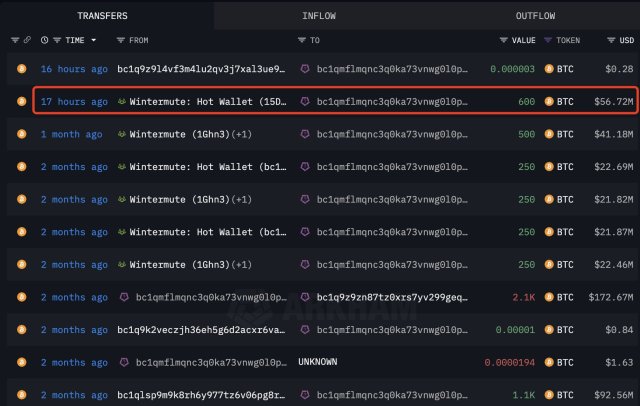
Task: Click Wintermute logo in the 1 month ago row
Action: (x=122, y=134)
